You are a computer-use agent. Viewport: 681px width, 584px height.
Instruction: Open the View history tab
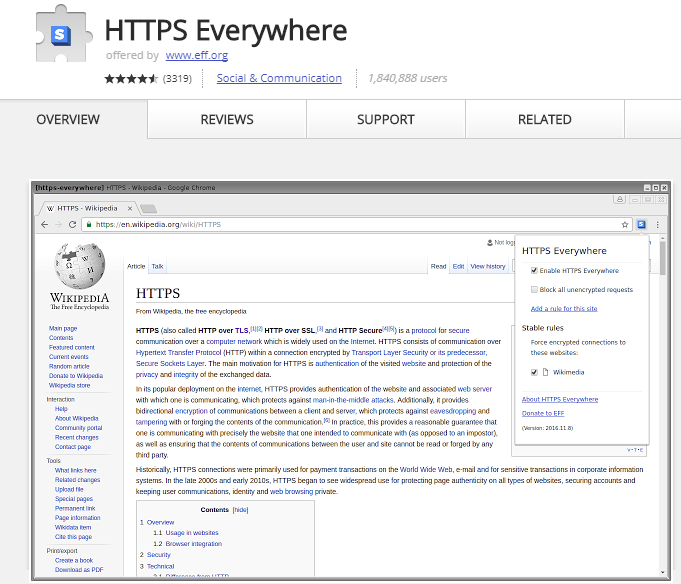click(x=488, y=266)
